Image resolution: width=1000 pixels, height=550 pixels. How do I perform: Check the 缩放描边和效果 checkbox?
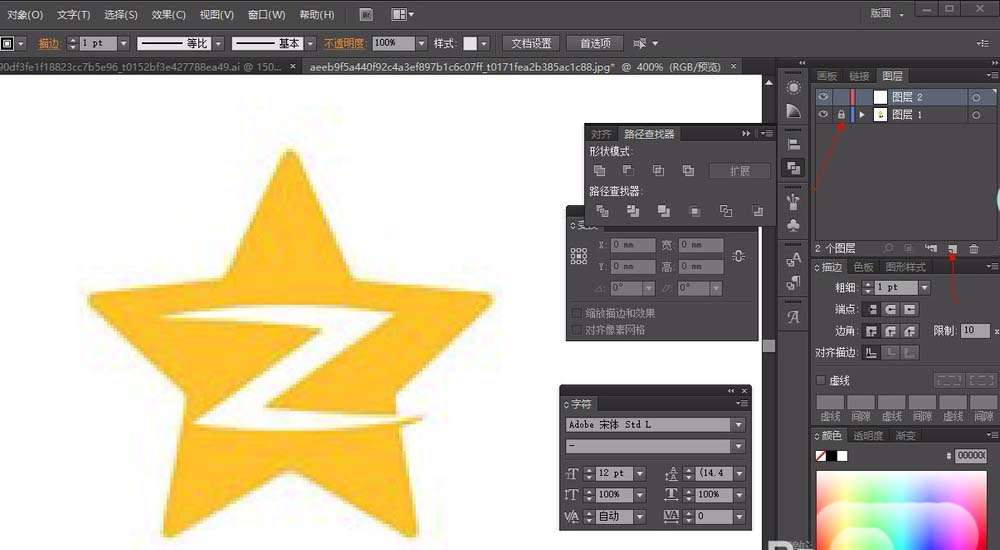577,313
